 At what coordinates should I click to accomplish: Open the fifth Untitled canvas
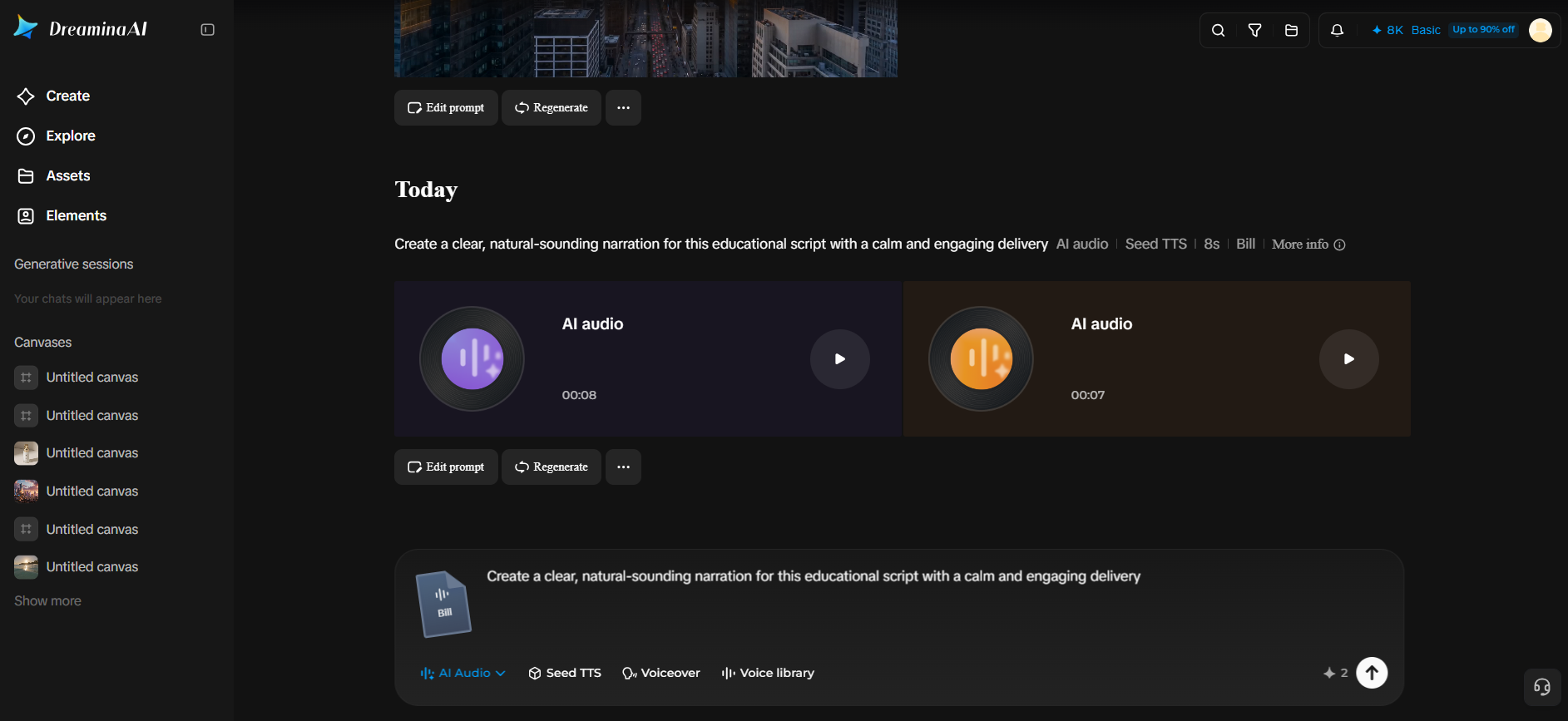point(77,530)
